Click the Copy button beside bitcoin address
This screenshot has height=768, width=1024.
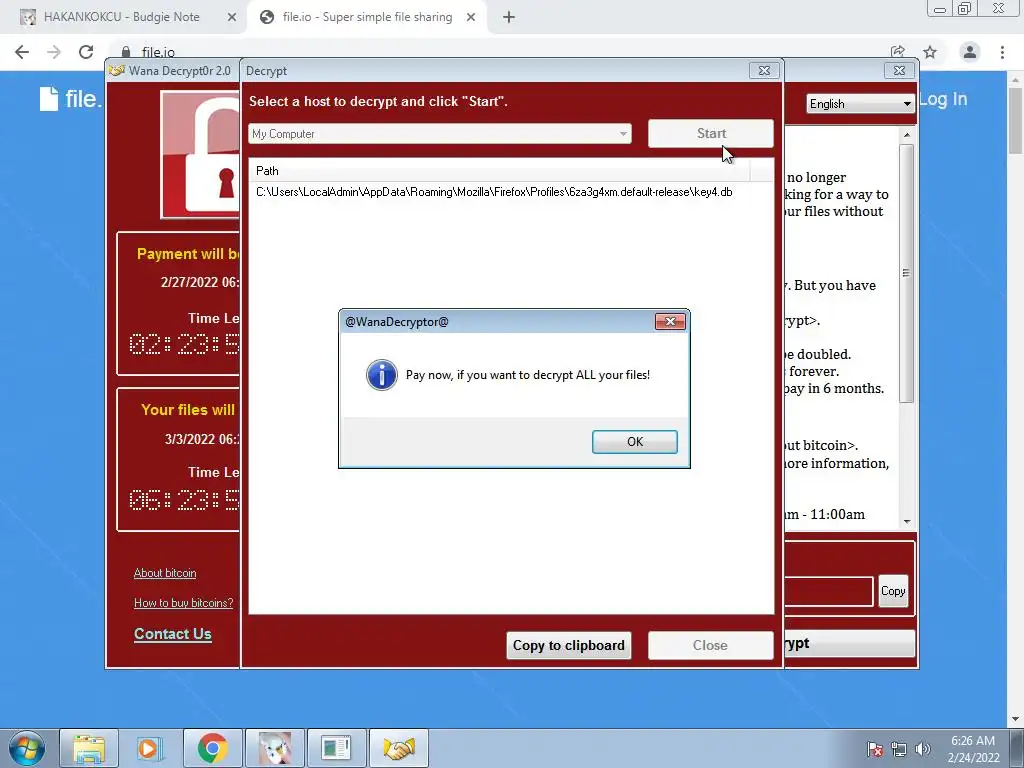click(893, 591)
